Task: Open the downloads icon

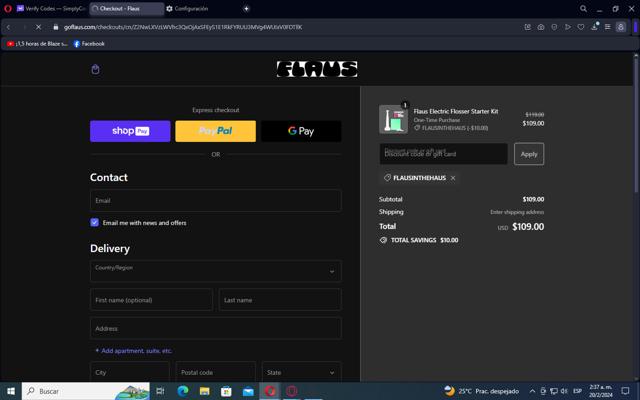Action: click(594, 27)
